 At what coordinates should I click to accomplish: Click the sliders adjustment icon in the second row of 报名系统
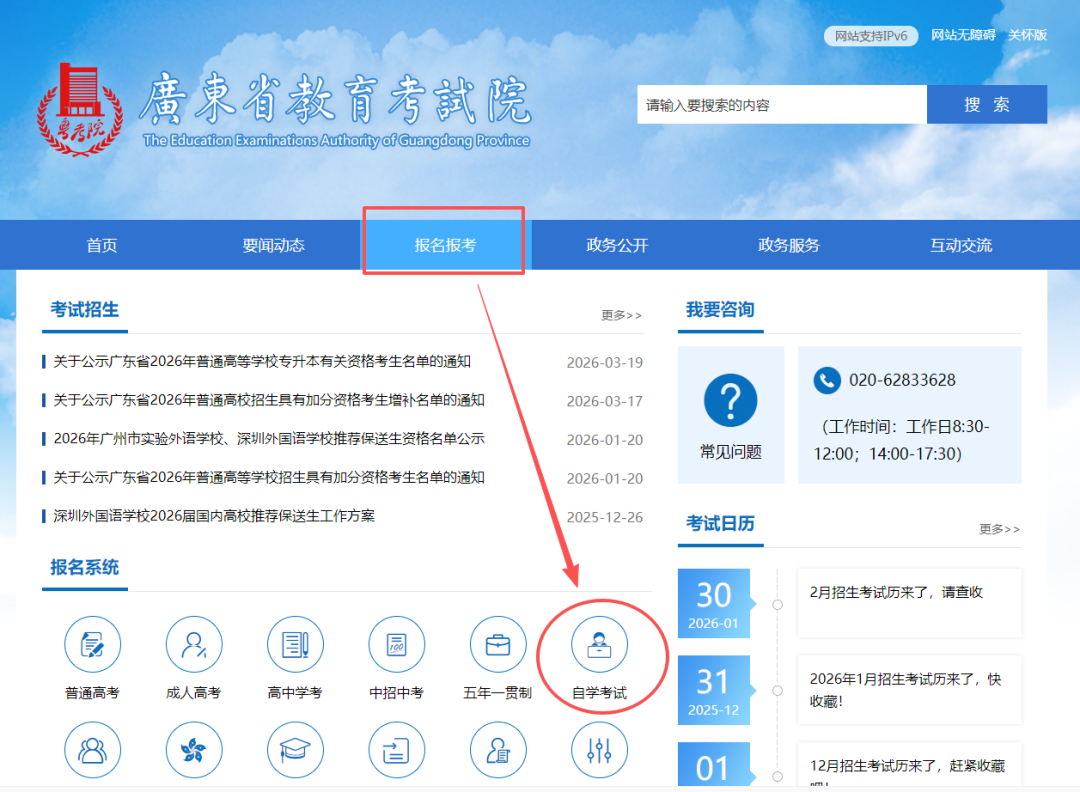click(599, 750)
